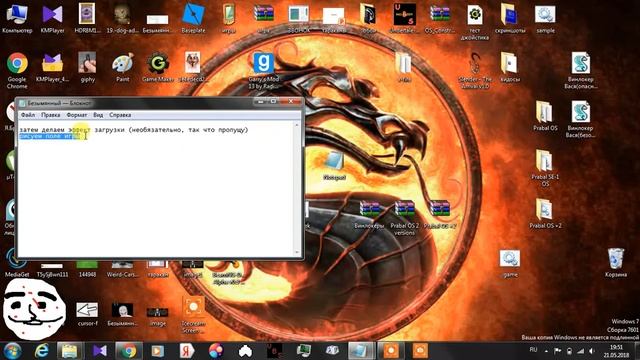
Task: Select the Google Chrome desktop icon
Action: [17, 70]
